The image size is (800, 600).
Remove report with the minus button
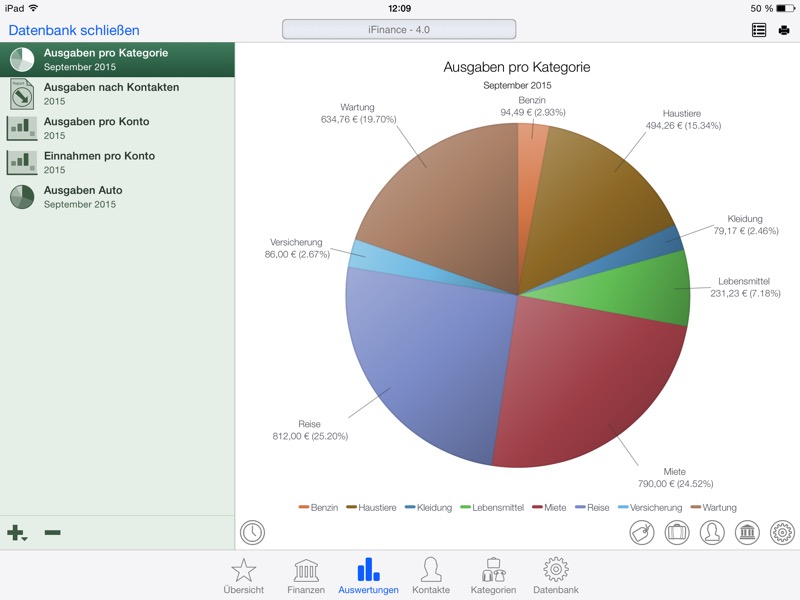(x=53, y=532)
